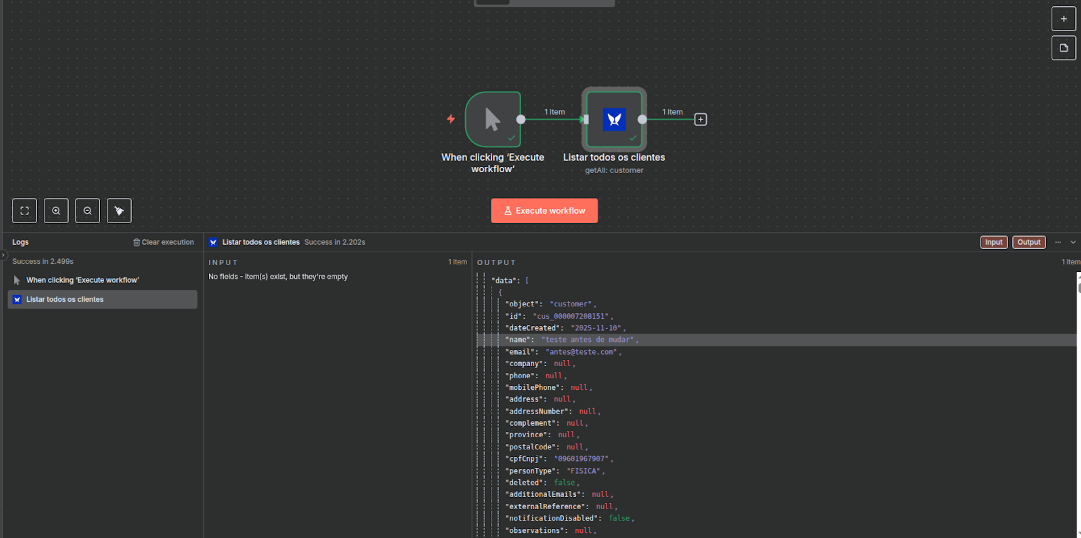Select the manual trigger node icon
Image resolution: width=1081 pixels, height=538 pixels.
(492, 119)
